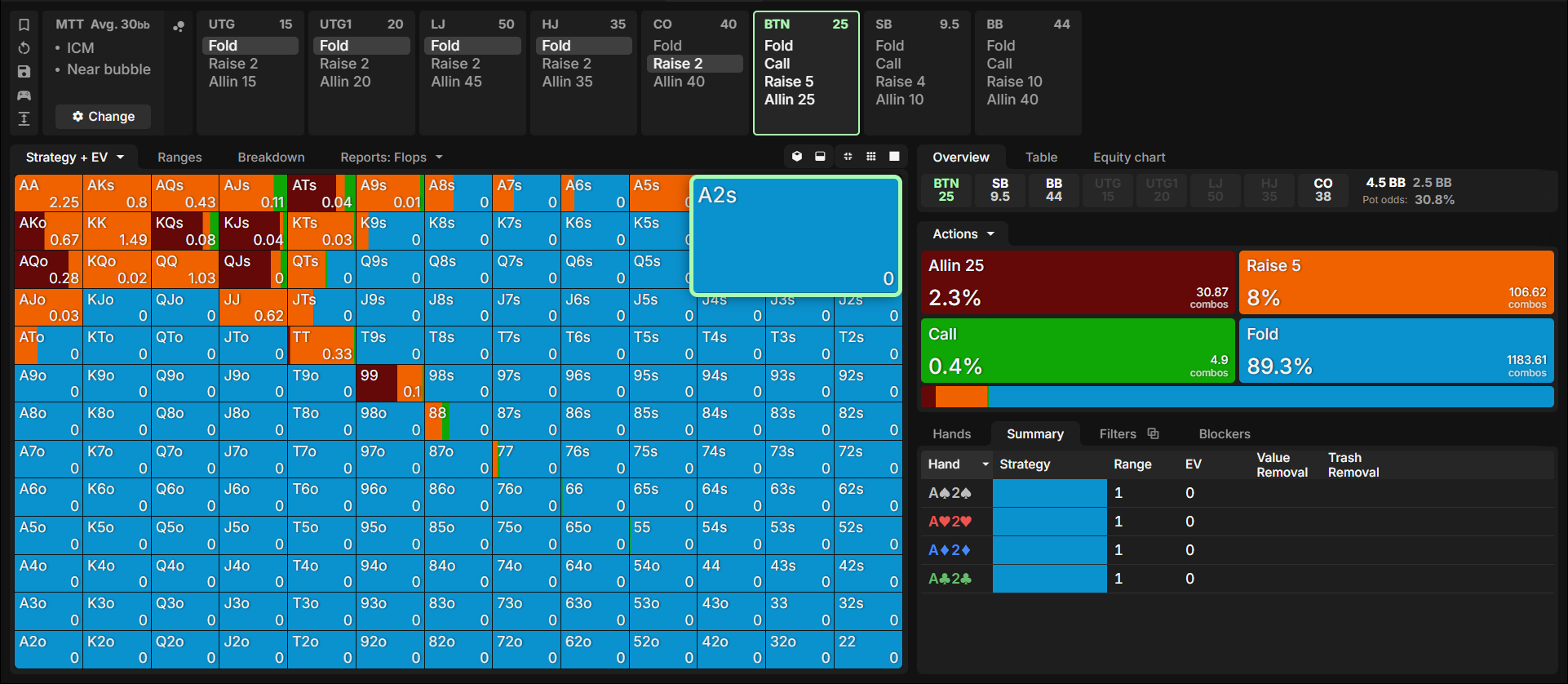The width and height of the screenshot is (1568, 684).
Task: Select the Allin 25 action card
Action: [1078, 282]
